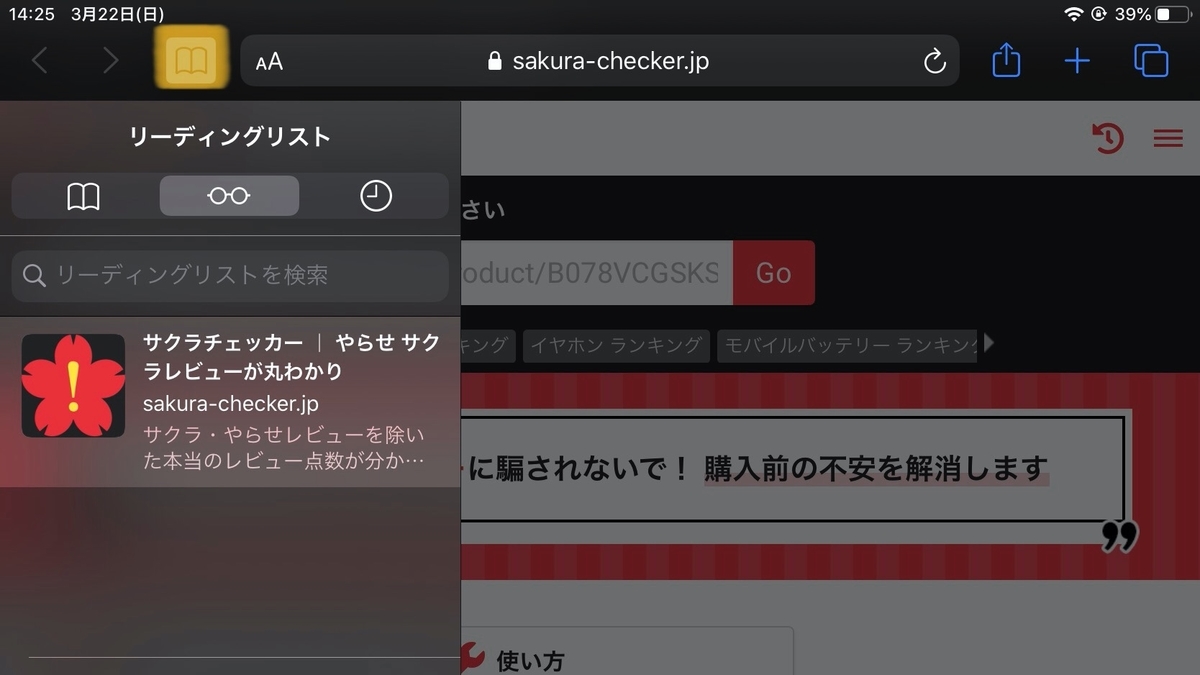Tap the sakura-checker thumbnail with flower logo

pyautogui.click(x=72, y=385)
